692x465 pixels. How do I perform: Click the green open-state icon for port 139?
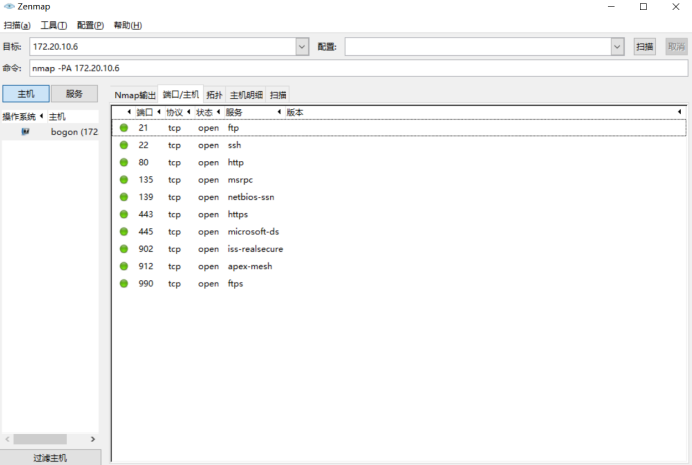pyautogui.click(x=124, y=197)
